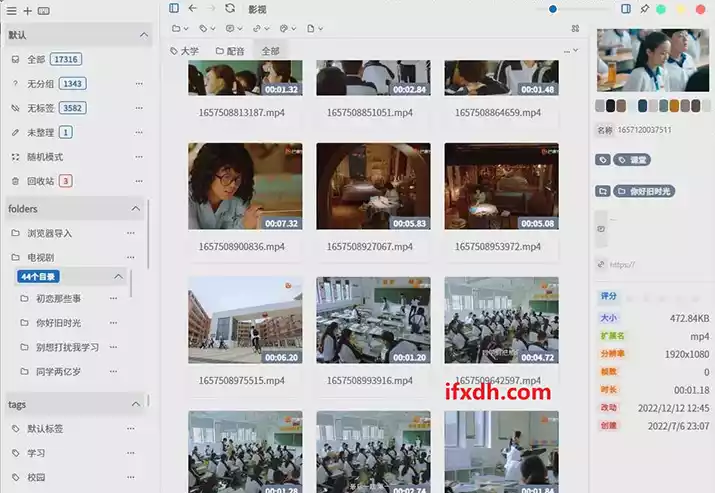
Task: Click the pin window icon
Action: (x=644, y=9)
